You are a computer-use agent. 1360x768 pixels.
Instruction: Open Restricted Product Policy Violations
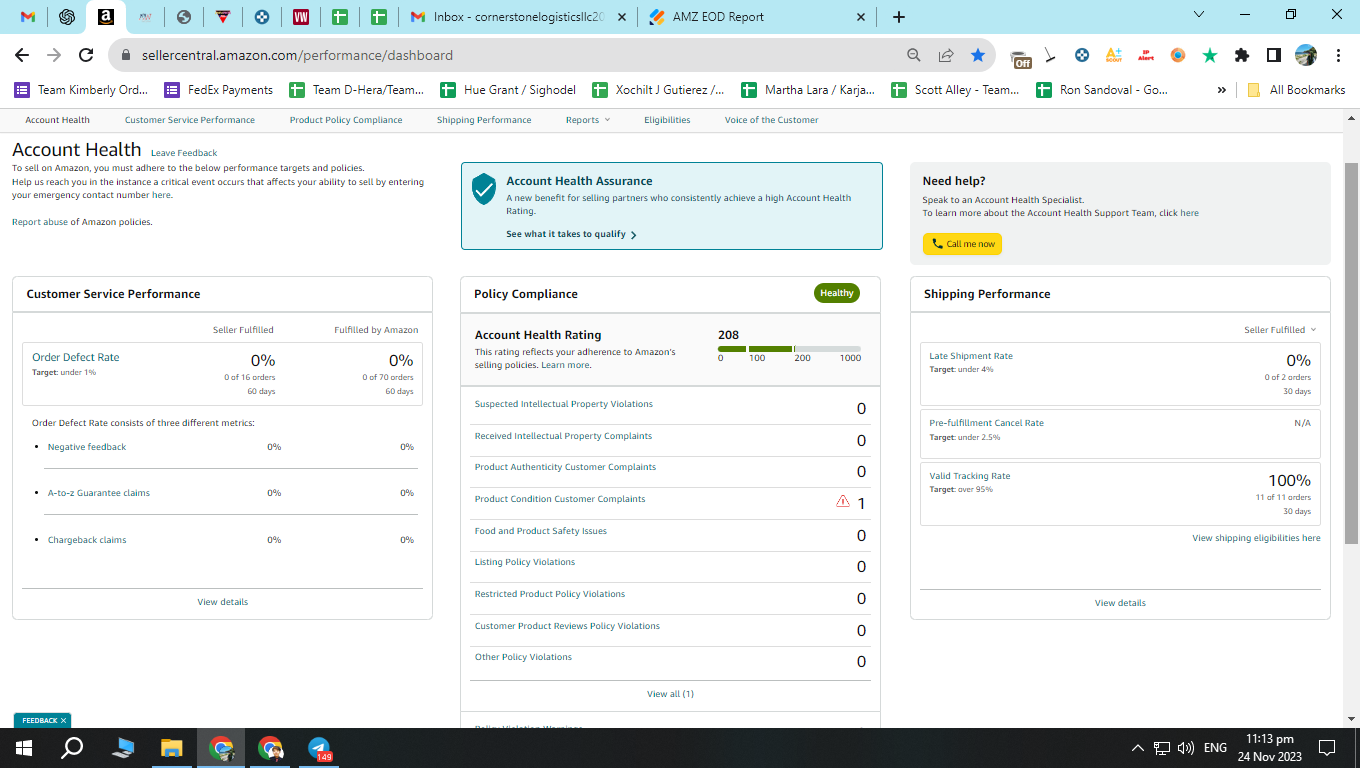550,594
